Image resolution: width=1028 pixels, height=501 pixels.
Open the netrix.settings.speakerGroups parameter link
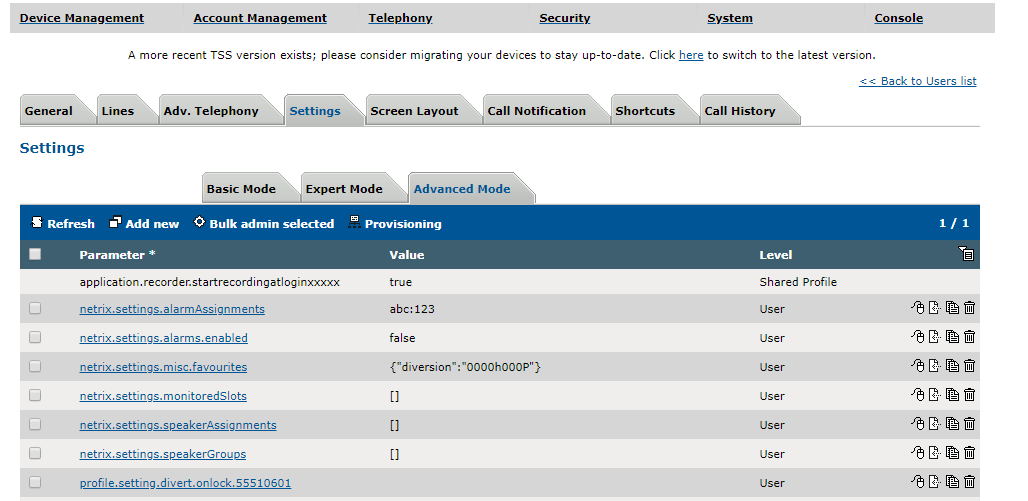point(163,454)
